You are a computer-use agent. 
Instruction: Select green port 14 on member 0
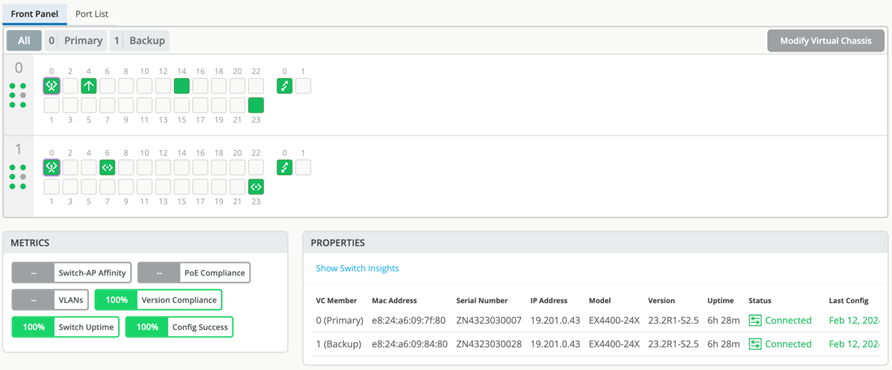tap(181, 86)
